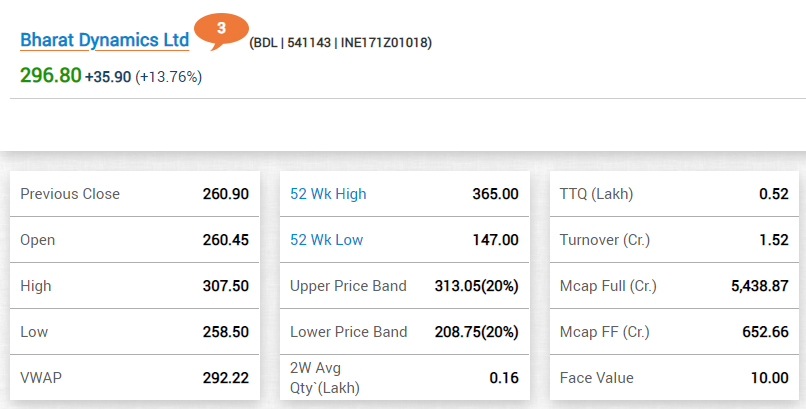Click the Lower Price Band row
Screen dimensions: 806x409
405,331
